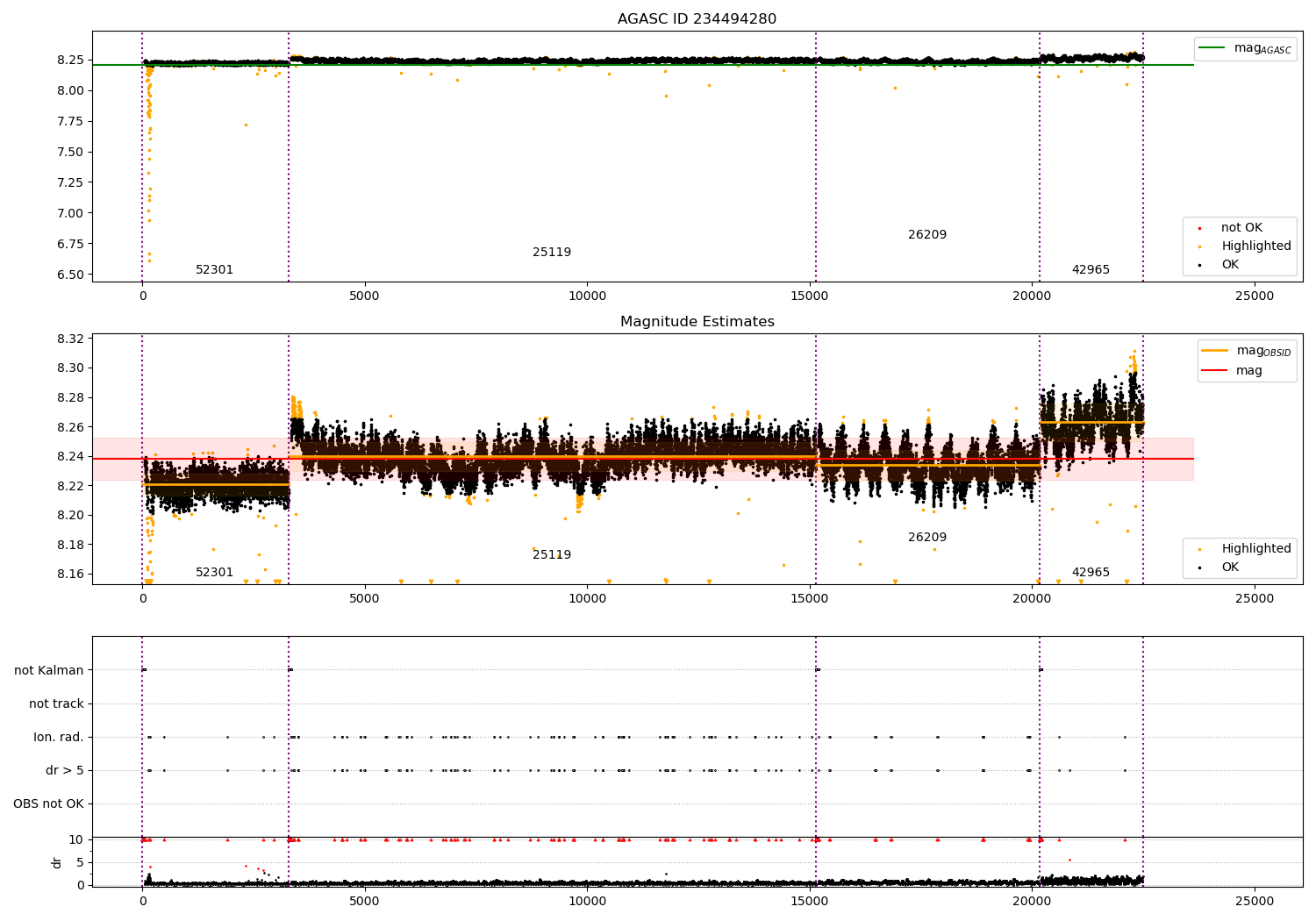Click OBSID label 52301 in Magnitude Estimates plot
The height and width of the screenshot is (921, 1316).
(x=214, y=573)
